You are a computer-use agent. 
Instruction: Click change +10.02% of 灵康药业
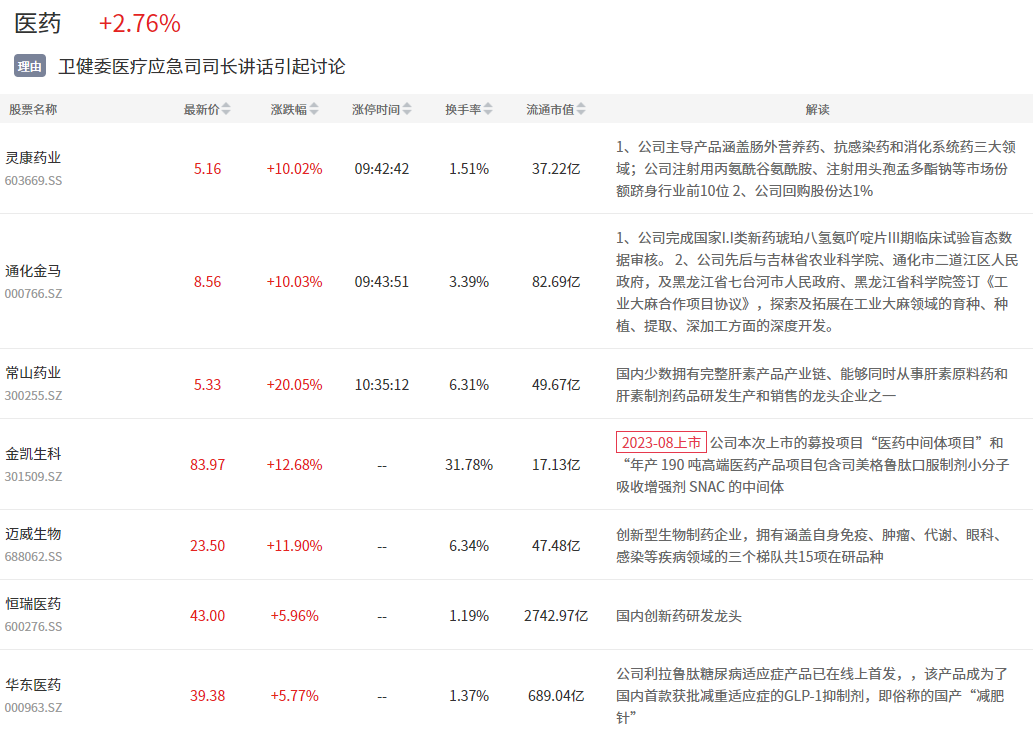[294, 169]
